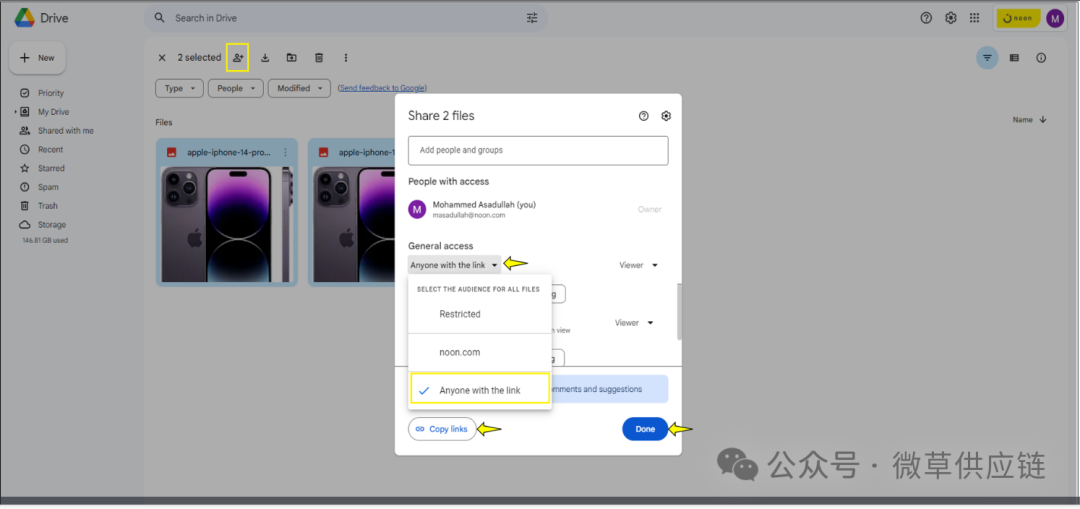Delete selected files with trash icon

point(319,58)
